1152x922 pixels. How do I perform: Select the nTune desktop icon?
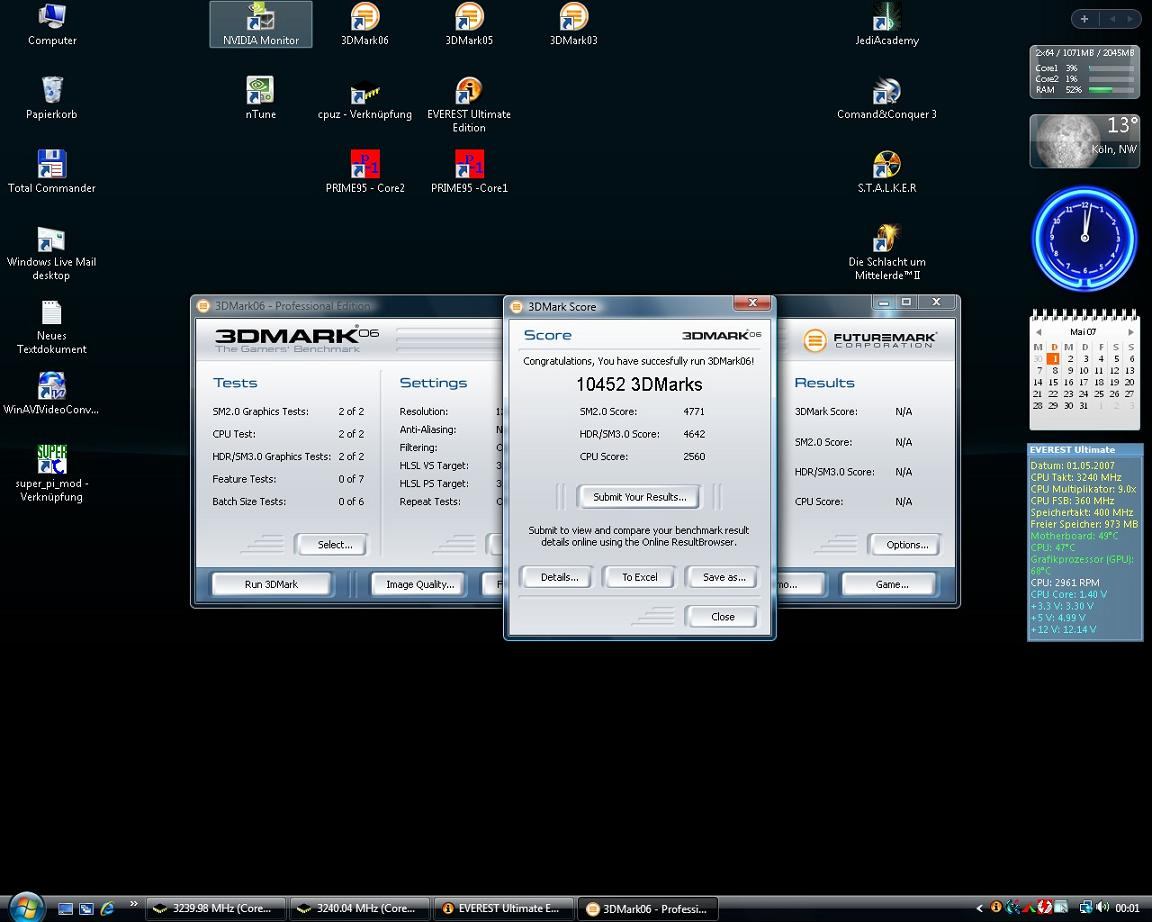tap(261, 98)
